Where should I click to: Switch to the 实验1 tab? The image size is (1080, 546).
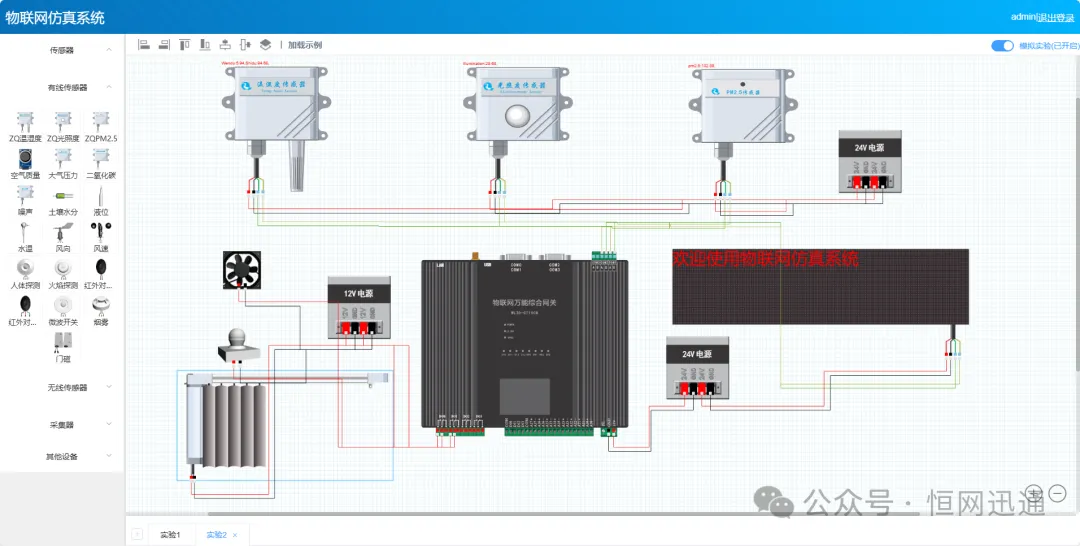[x=170, y=535]
